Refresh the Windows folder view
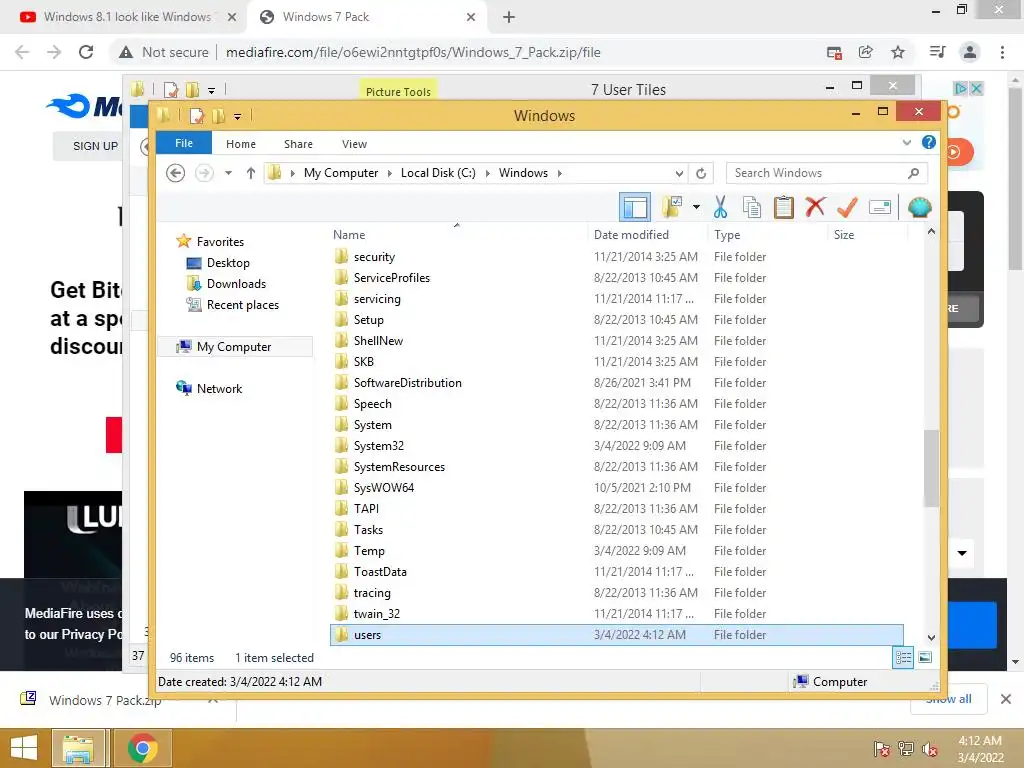This screenshot has height=768, width=1024. [x=701, y=173]
